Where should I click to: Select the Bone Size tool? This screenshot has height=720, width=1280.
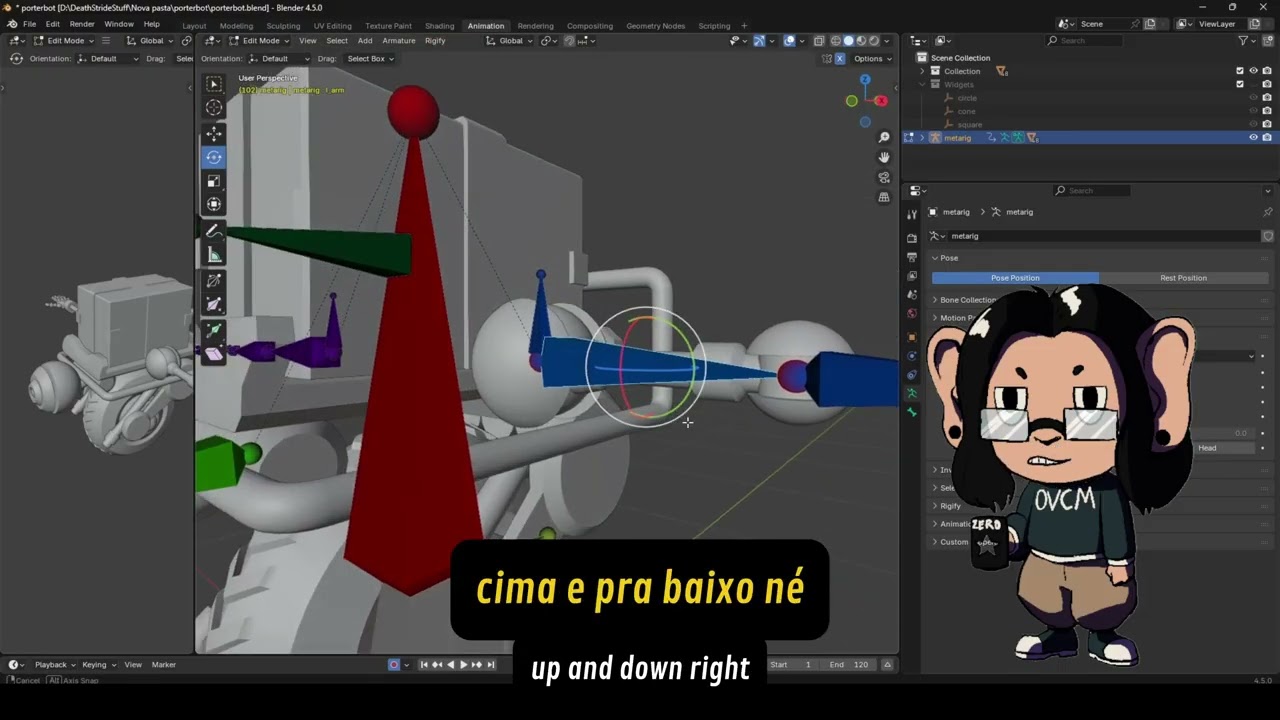[214, 305]
